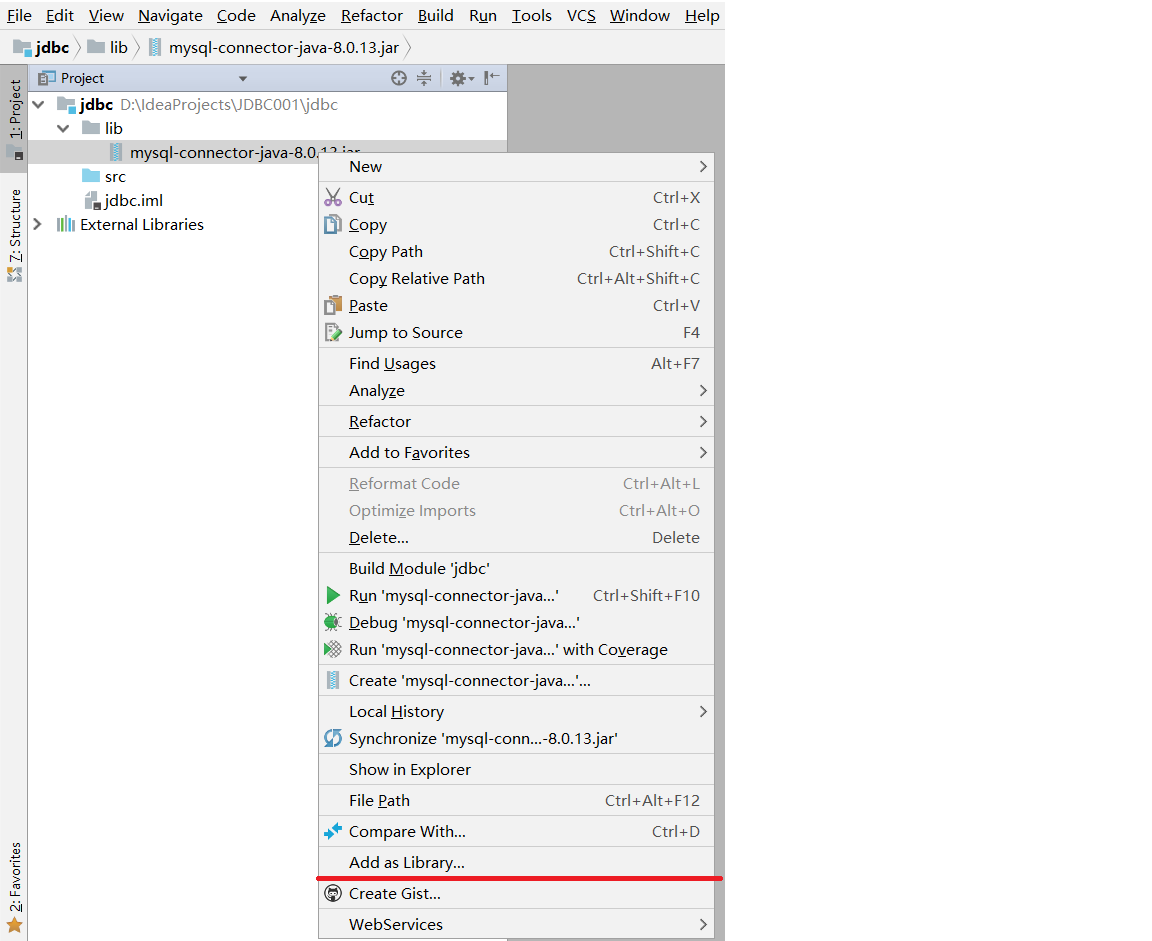The image size is (1152, 941).
Task: Click the green Run arrow for mysql-connector-java
Action: (333, 595)
